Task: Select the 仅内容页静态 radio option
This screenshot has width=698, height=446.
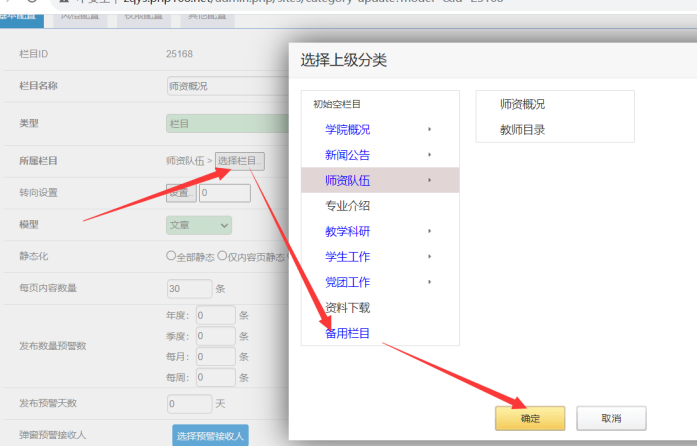Action: coord(222,256)
